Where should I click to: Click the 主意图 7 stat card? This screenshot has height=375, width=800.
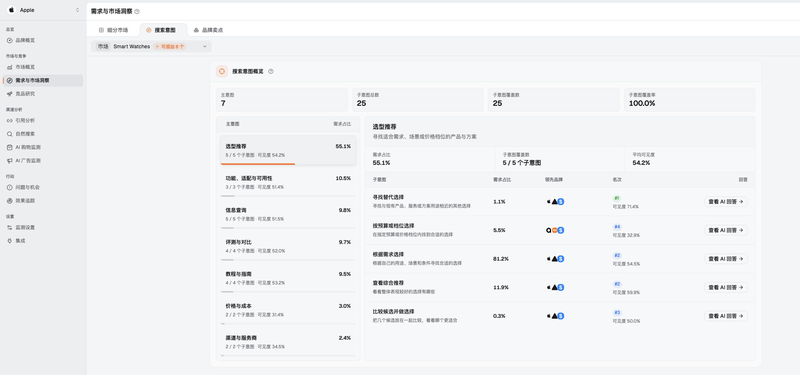(x=282, y=99)
